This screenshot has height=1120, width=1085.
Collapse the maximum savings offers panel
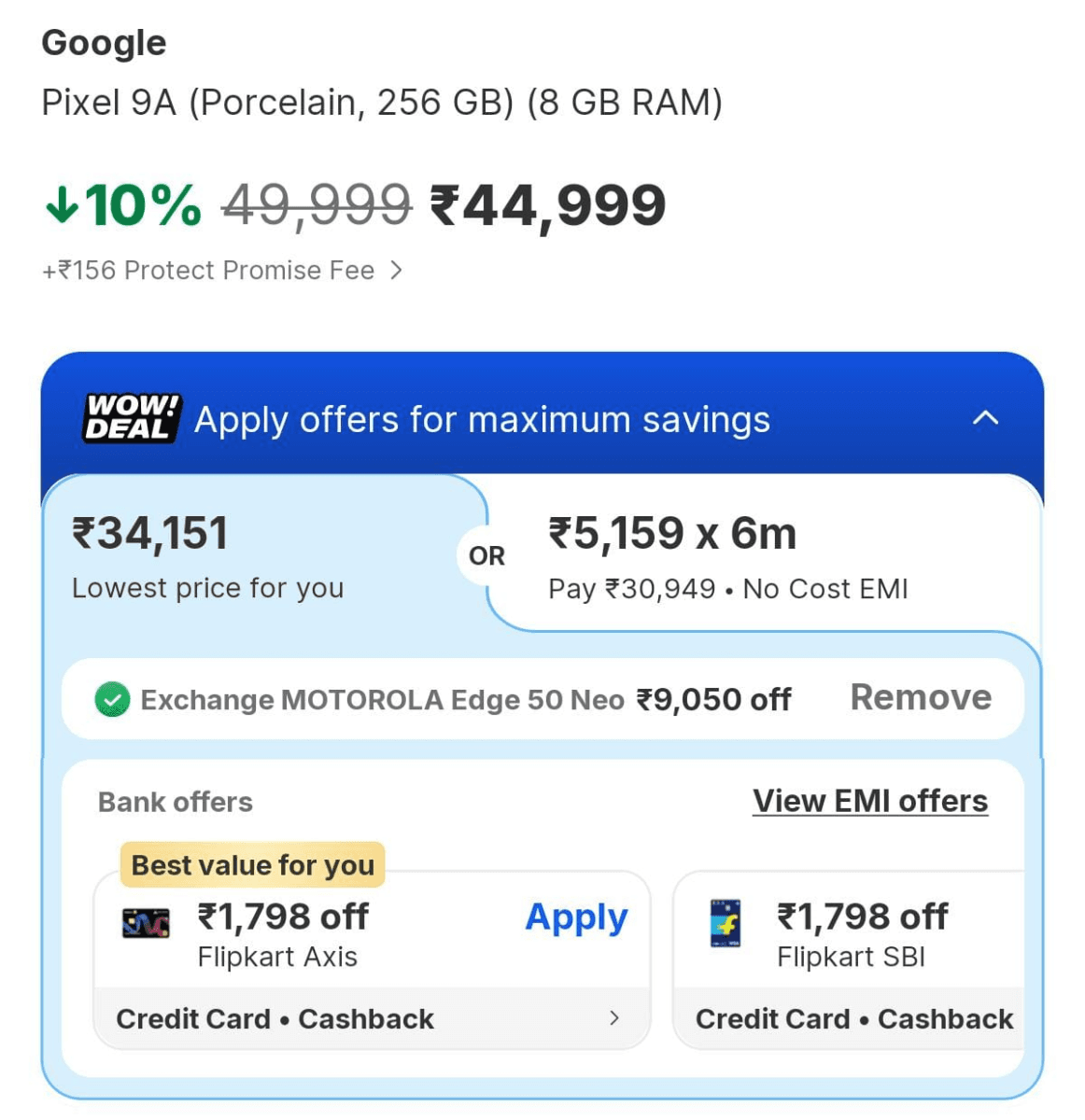[985, 418]
